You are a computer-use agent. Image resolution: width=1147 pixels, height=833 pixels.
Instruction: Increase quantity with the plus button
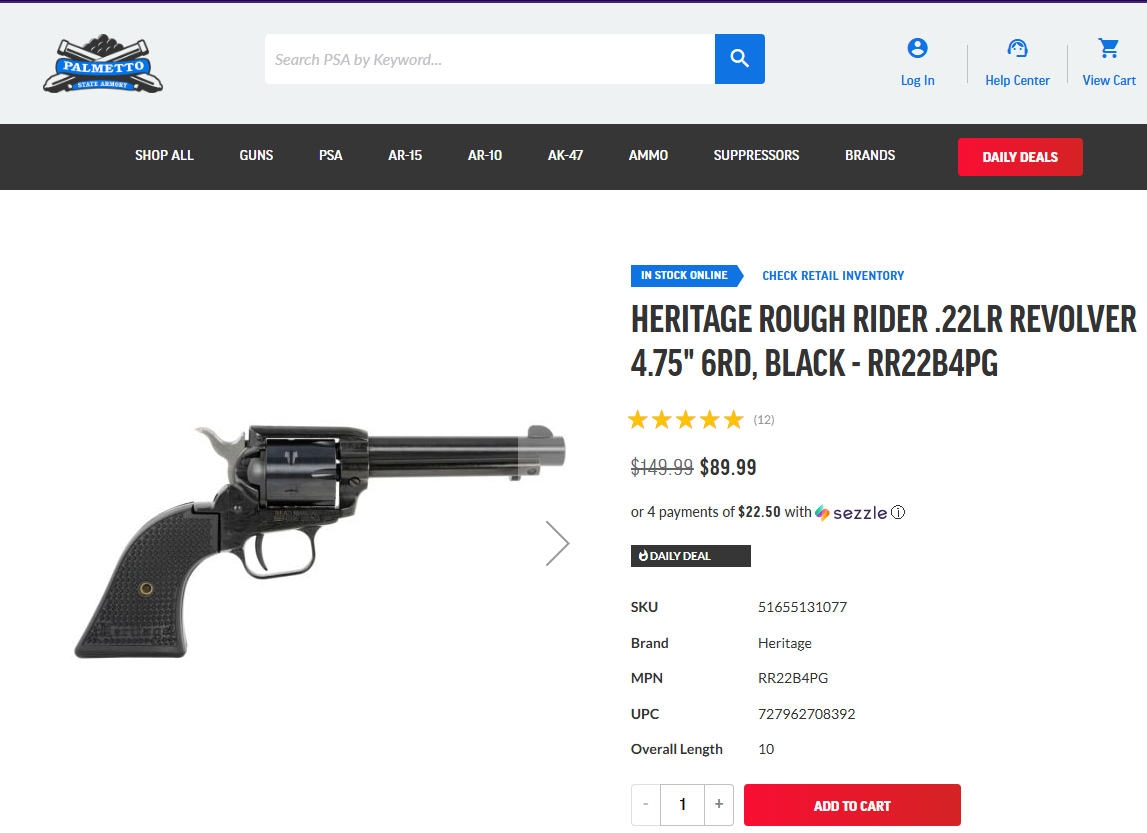(x=719, y=804)
